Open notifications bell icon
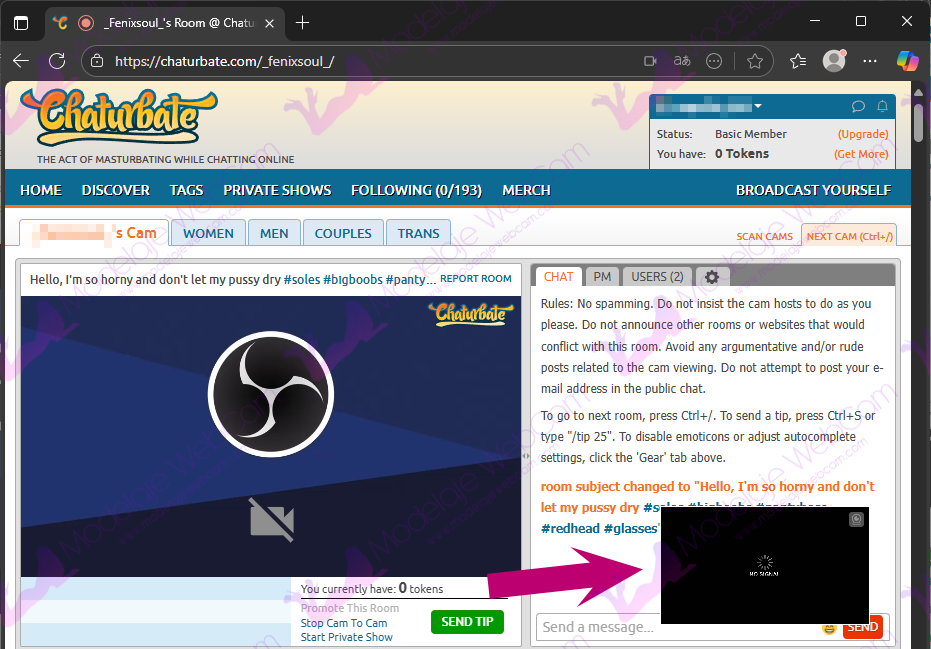Image resolution: width=931 pixels, height=649 pixels. 882,106
